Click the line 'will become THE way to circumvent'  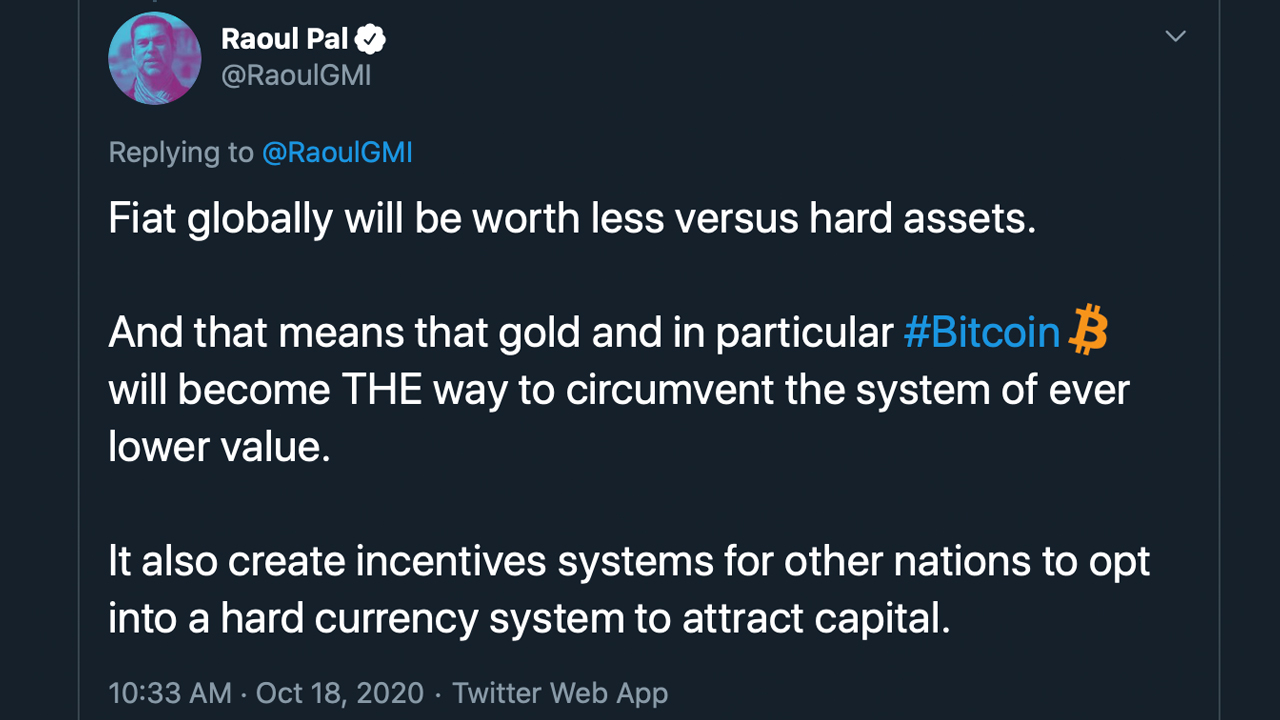click(619, 389)
